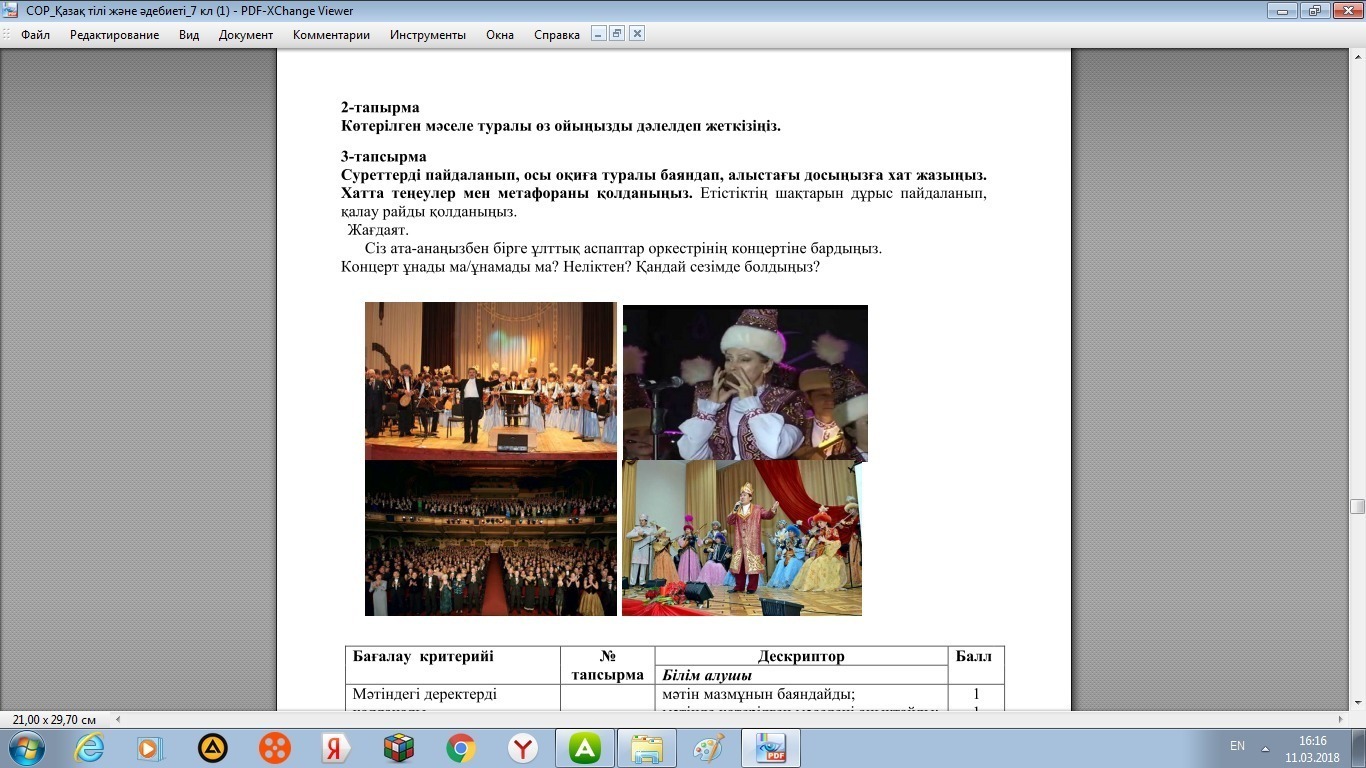Restore the document window via menu bar button
The width and height of the screenshot is (1366, 768).
(617, 33)
